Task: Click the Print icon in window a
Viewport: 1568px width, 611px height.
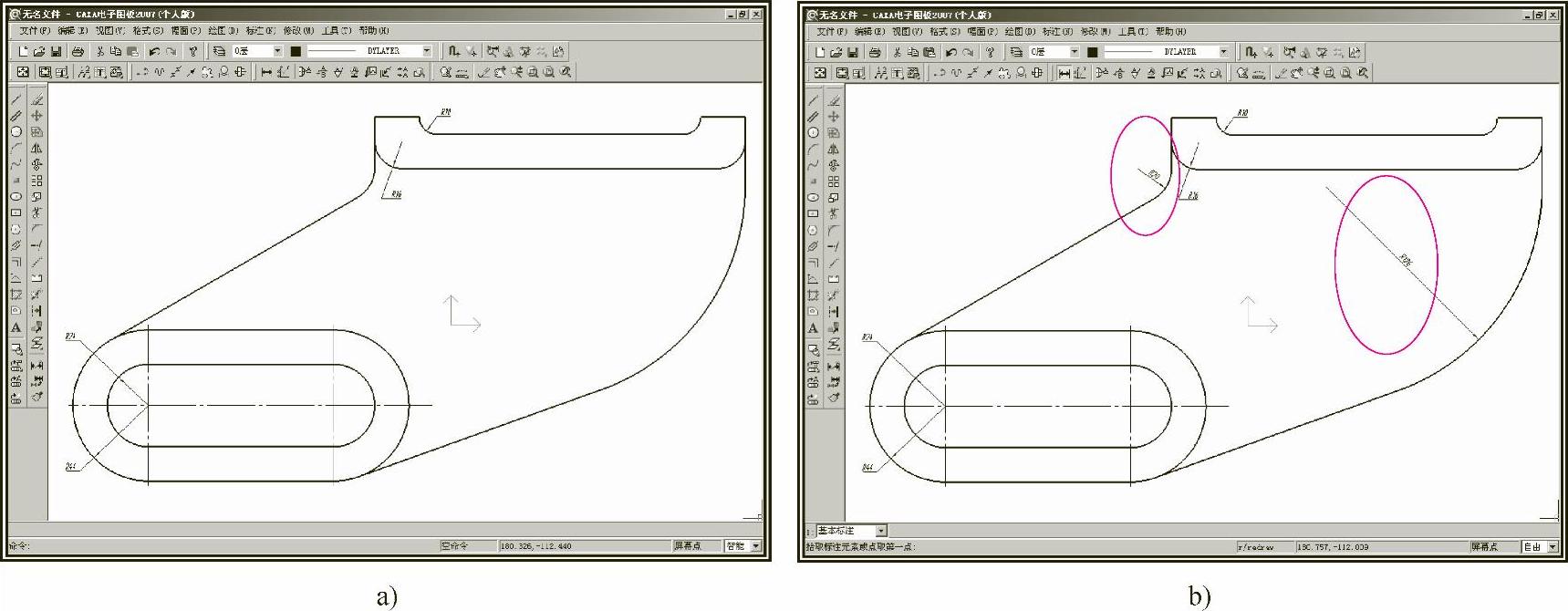Action: (78, 52)
